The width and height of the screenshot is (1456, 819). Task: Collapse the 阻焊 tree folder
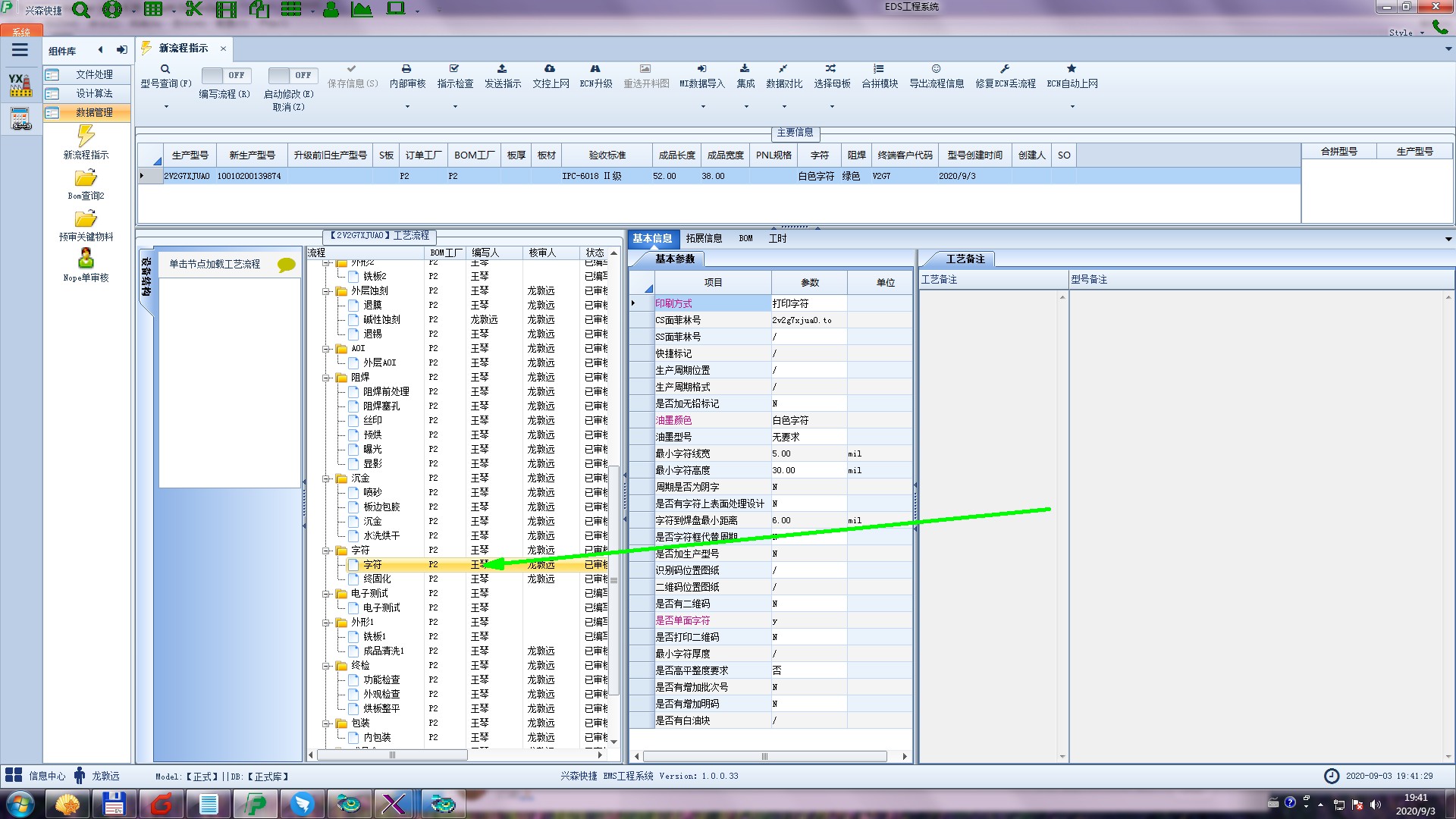pos(326,378)
